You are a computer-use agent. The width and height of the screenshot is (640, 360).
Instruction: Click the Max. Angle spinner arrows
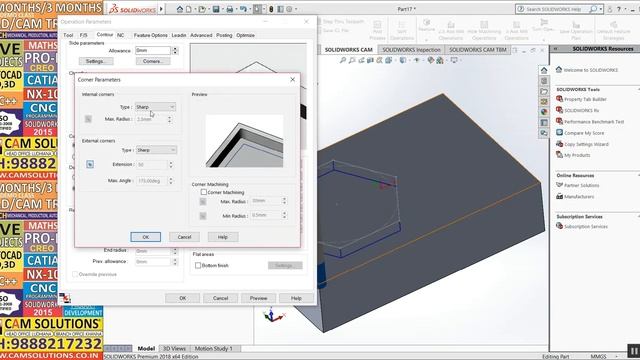[171, 180]
